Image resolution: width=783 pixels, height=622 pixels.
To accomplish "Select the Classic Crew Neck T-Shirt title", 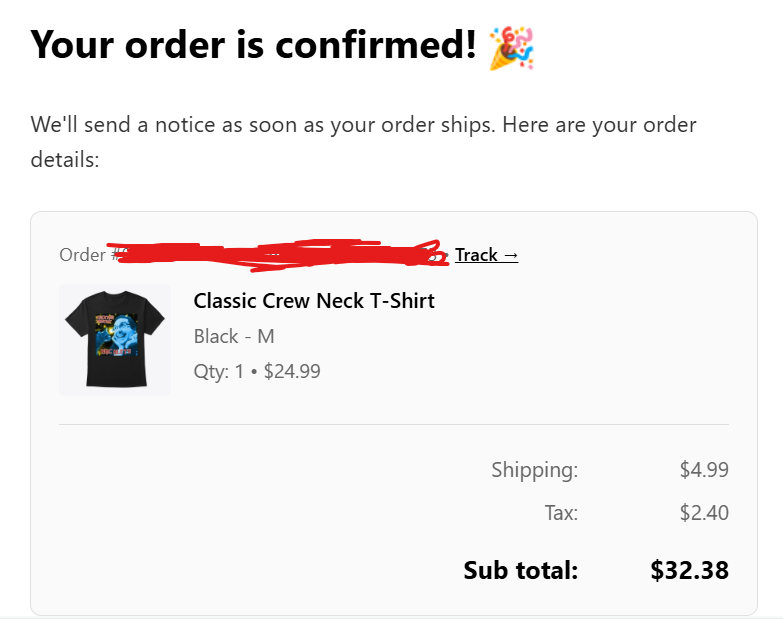I will coord(314,301).
